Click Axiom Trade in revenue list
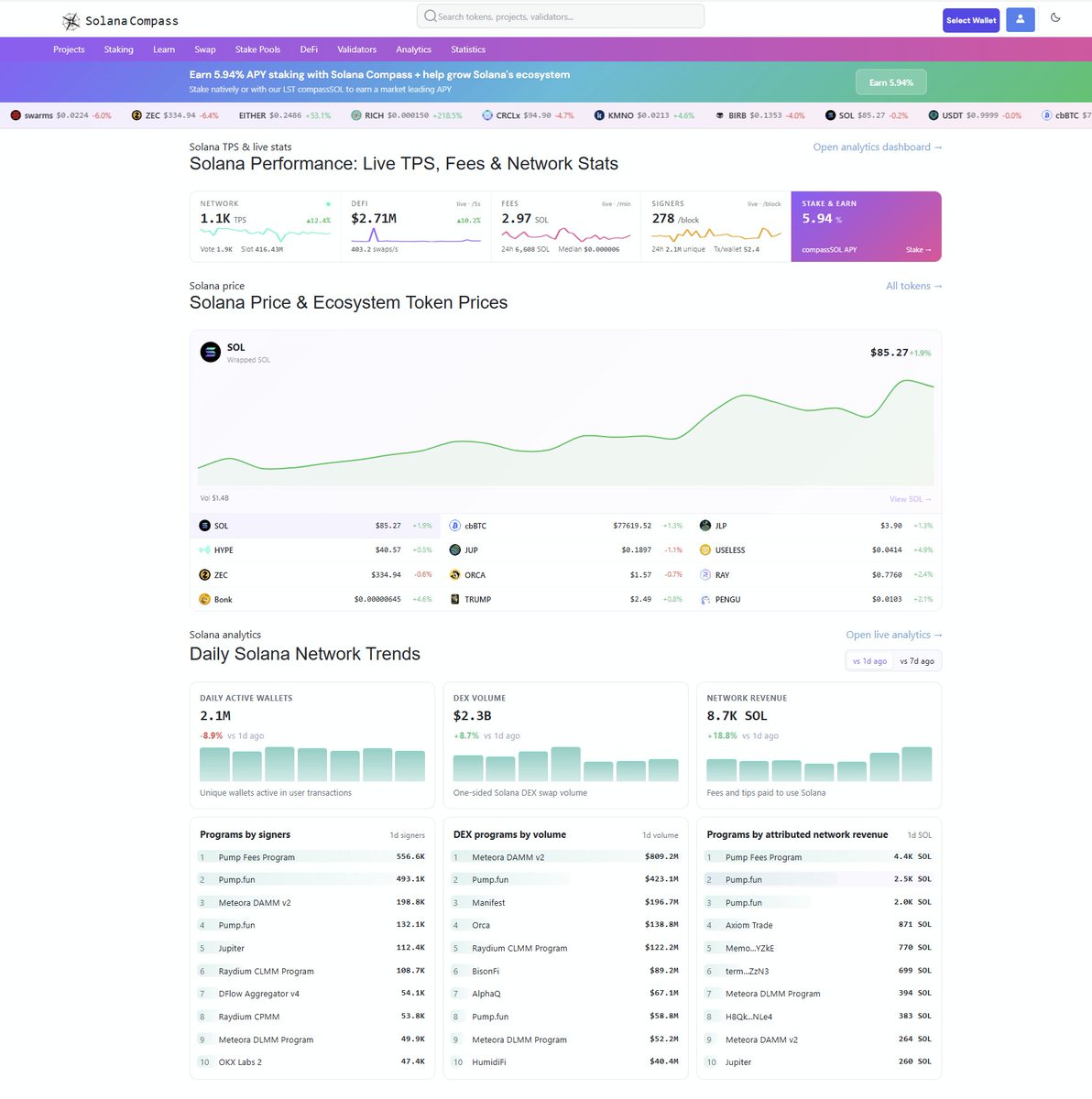 819,925
